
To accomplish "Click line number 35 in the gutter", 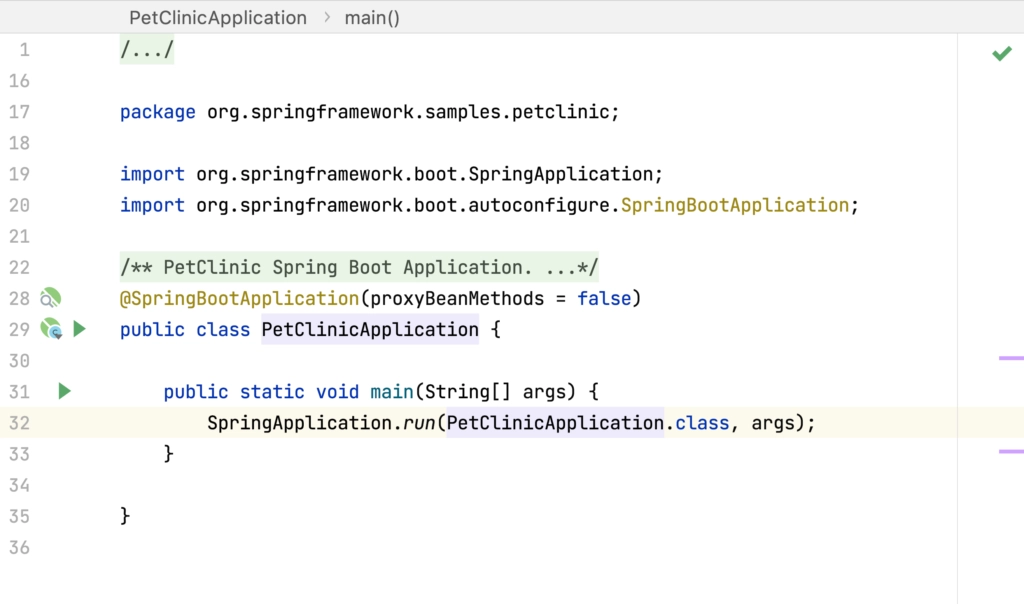I will click(x=20, y=517).
